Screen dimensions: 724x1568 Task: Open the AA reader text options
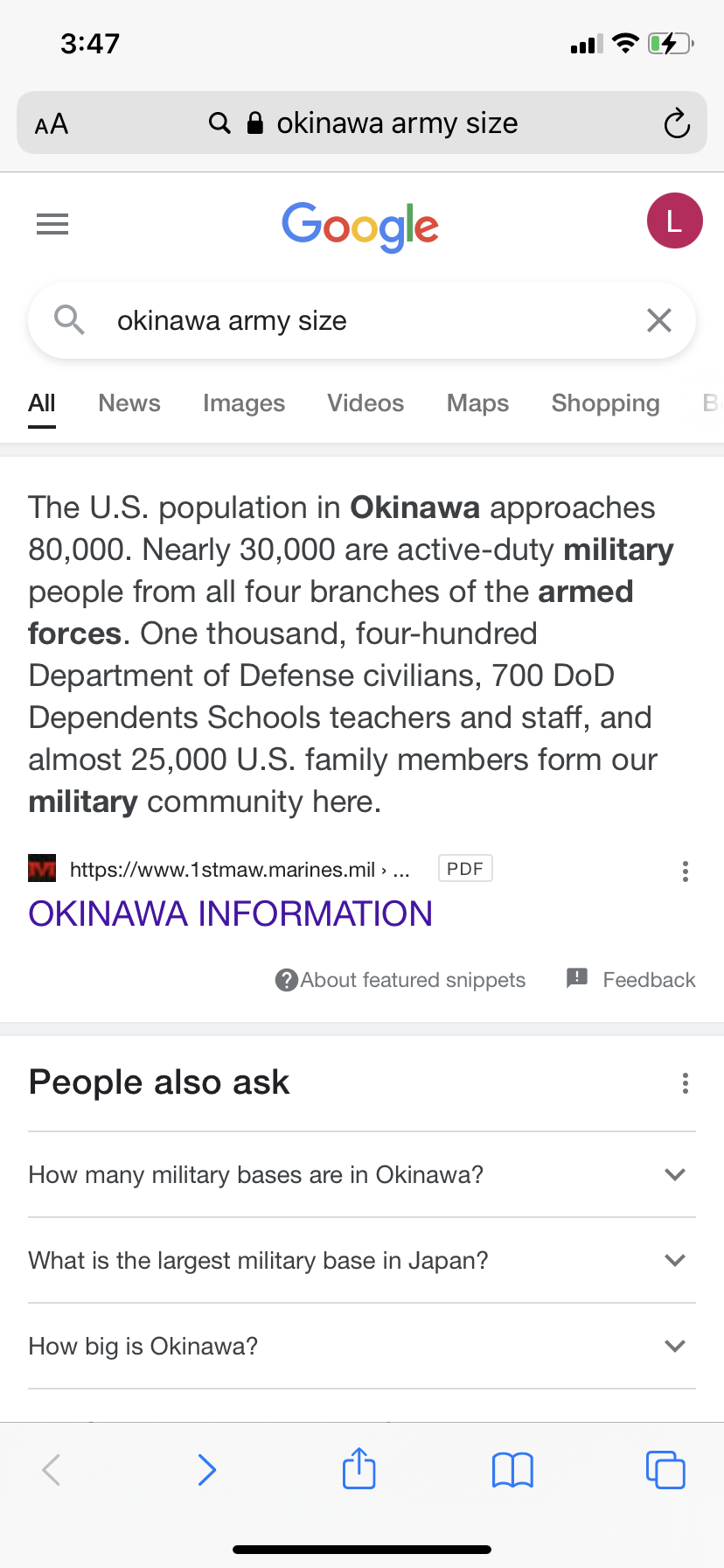pos(52,123)
